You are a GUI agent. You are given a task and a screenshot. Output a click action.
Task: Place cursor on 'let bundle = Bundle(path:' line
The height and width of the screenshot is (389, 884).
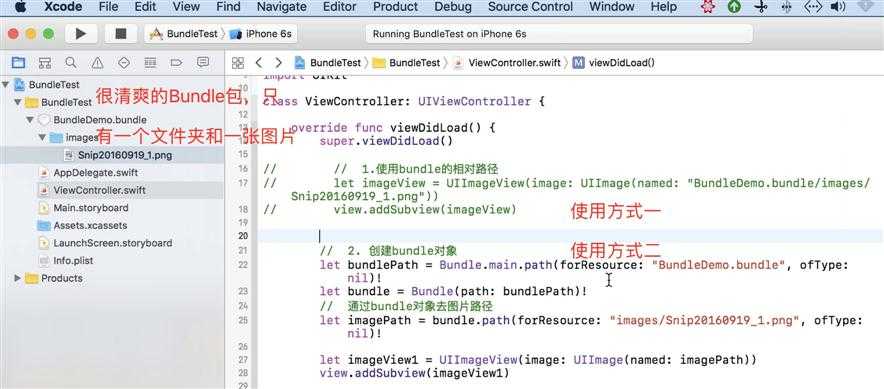453,291
